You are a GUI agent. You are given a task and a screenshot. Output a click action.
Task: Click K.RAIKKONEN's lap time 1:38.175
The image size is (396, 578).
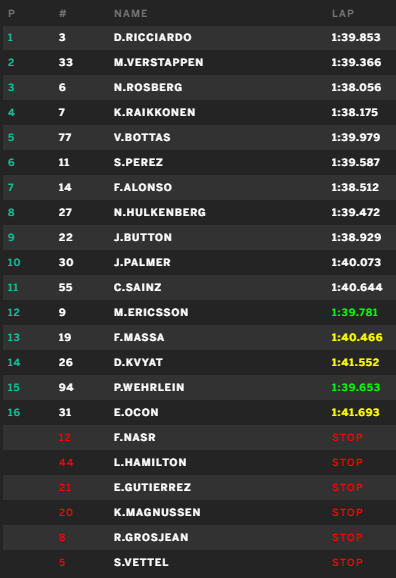click(x=354, y=112)
